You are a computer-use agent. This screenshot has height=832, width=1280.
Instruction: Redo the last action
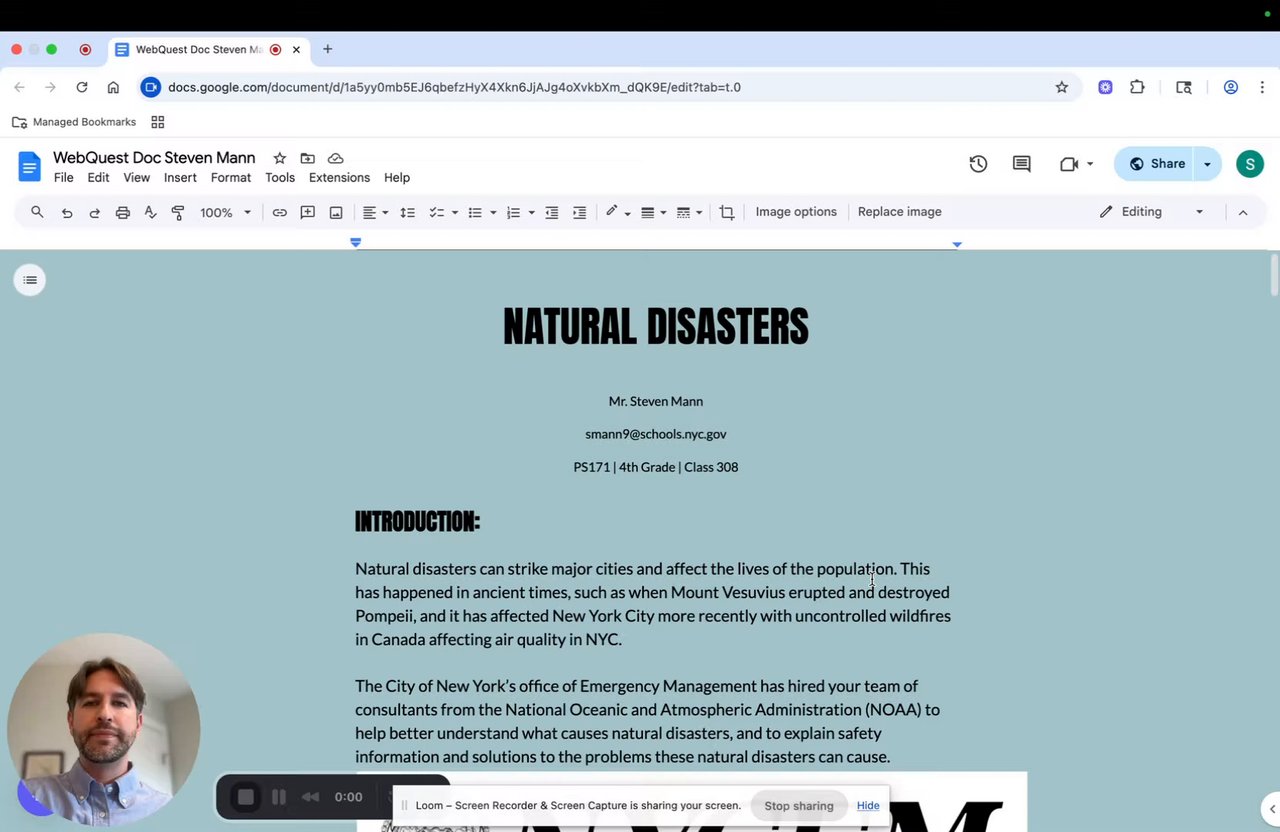point(95,212)
